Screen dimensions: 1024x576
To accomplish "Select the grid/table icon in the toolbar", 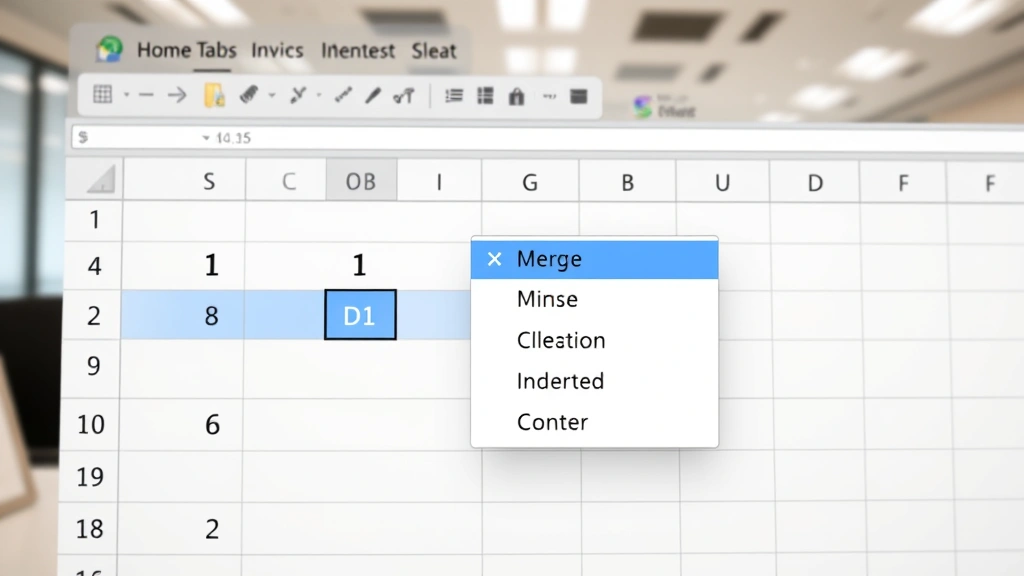I will (101, 95).
